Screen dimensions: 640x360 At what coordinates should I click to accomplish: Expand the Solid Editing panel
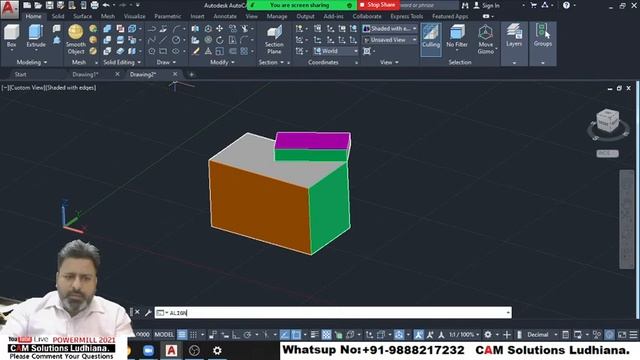[x=122, y=62]
